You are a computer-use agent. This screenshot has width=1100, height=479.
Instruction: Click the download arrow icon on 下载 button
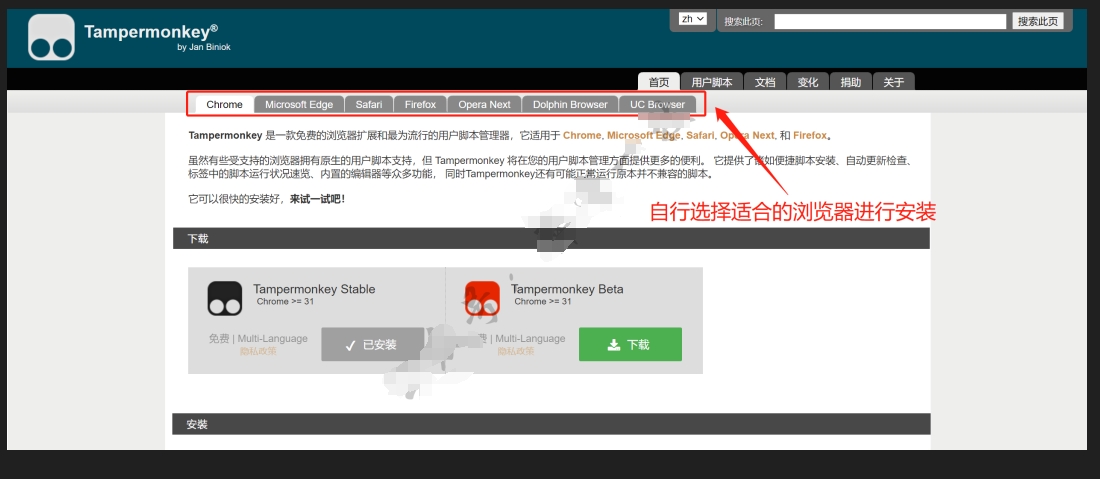pyautogui.click(x=614, y=344)
